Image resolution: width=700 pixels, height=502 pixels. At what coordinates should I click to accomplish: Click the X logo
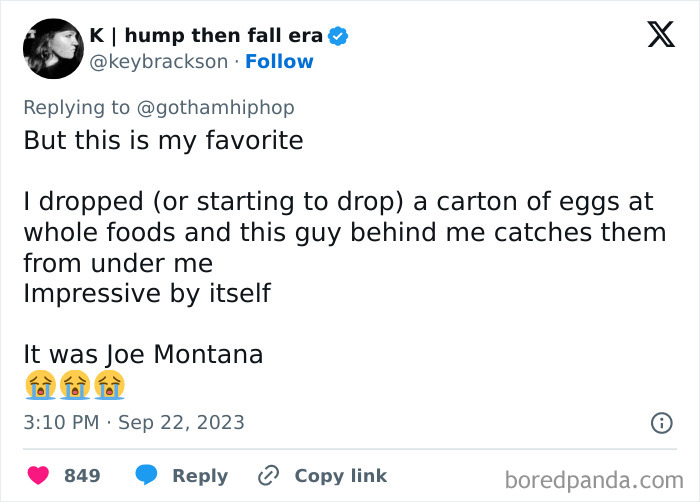point(660,36)
